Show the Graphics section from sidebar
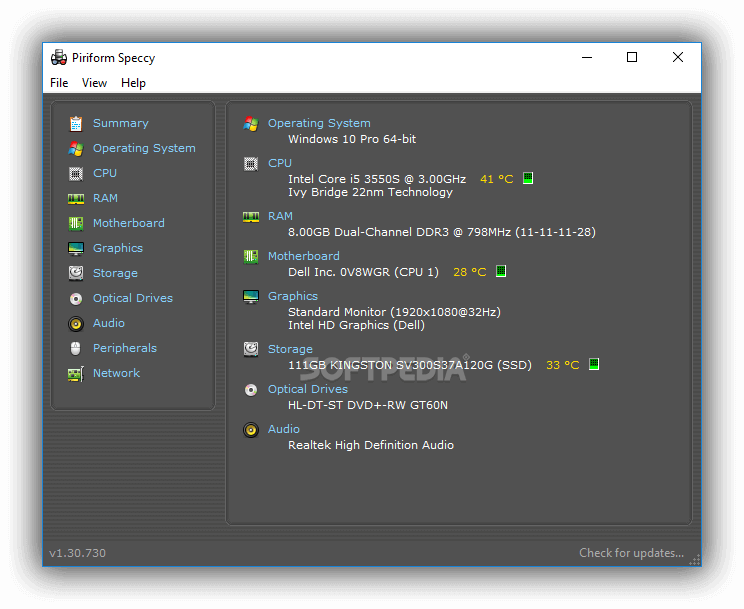This screenshot has height=609, width=744. tap(118, 248)
